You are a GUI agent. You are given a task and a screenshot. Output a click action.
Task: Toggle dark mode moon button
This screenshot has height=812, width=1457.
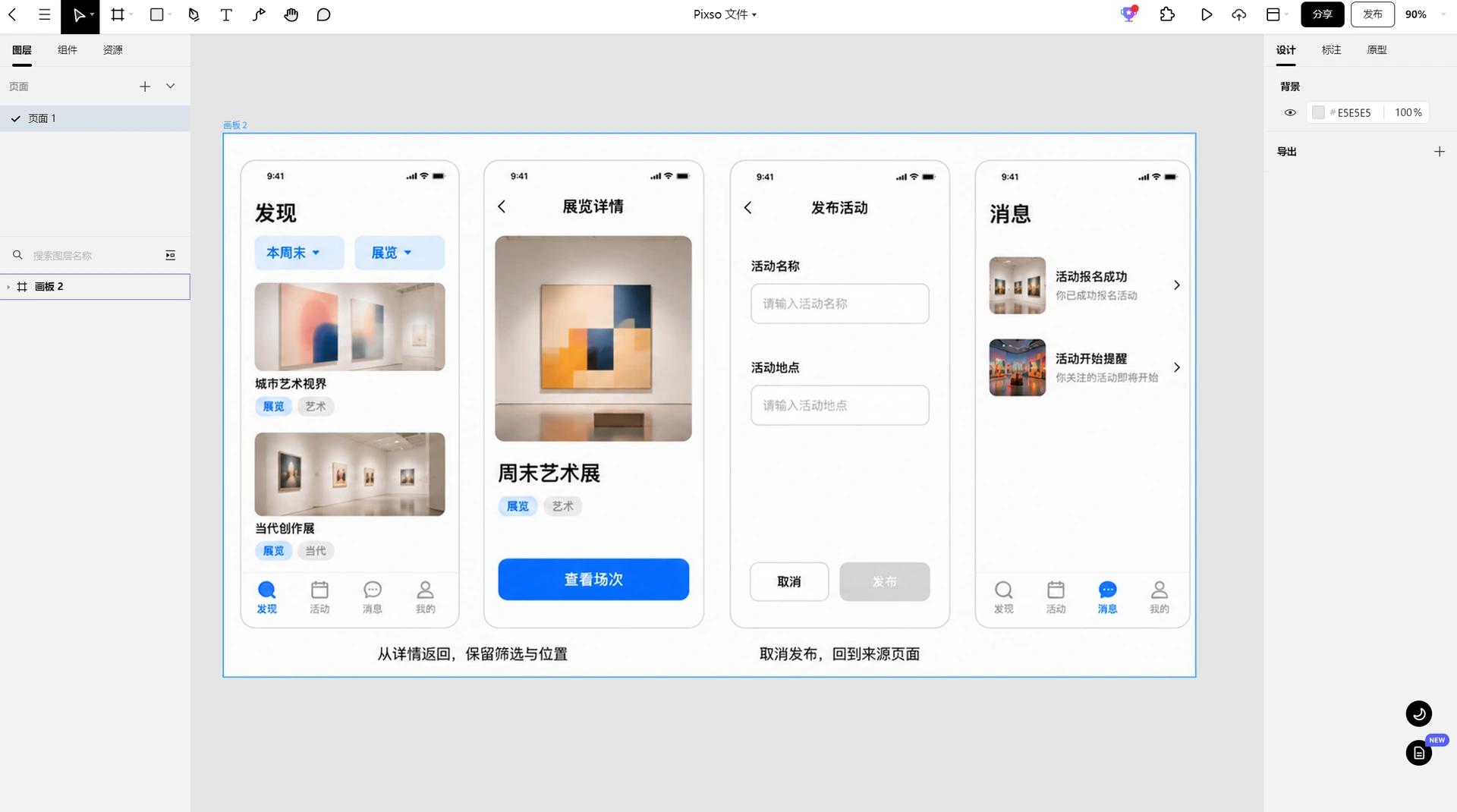click(x=1419, y=713)
